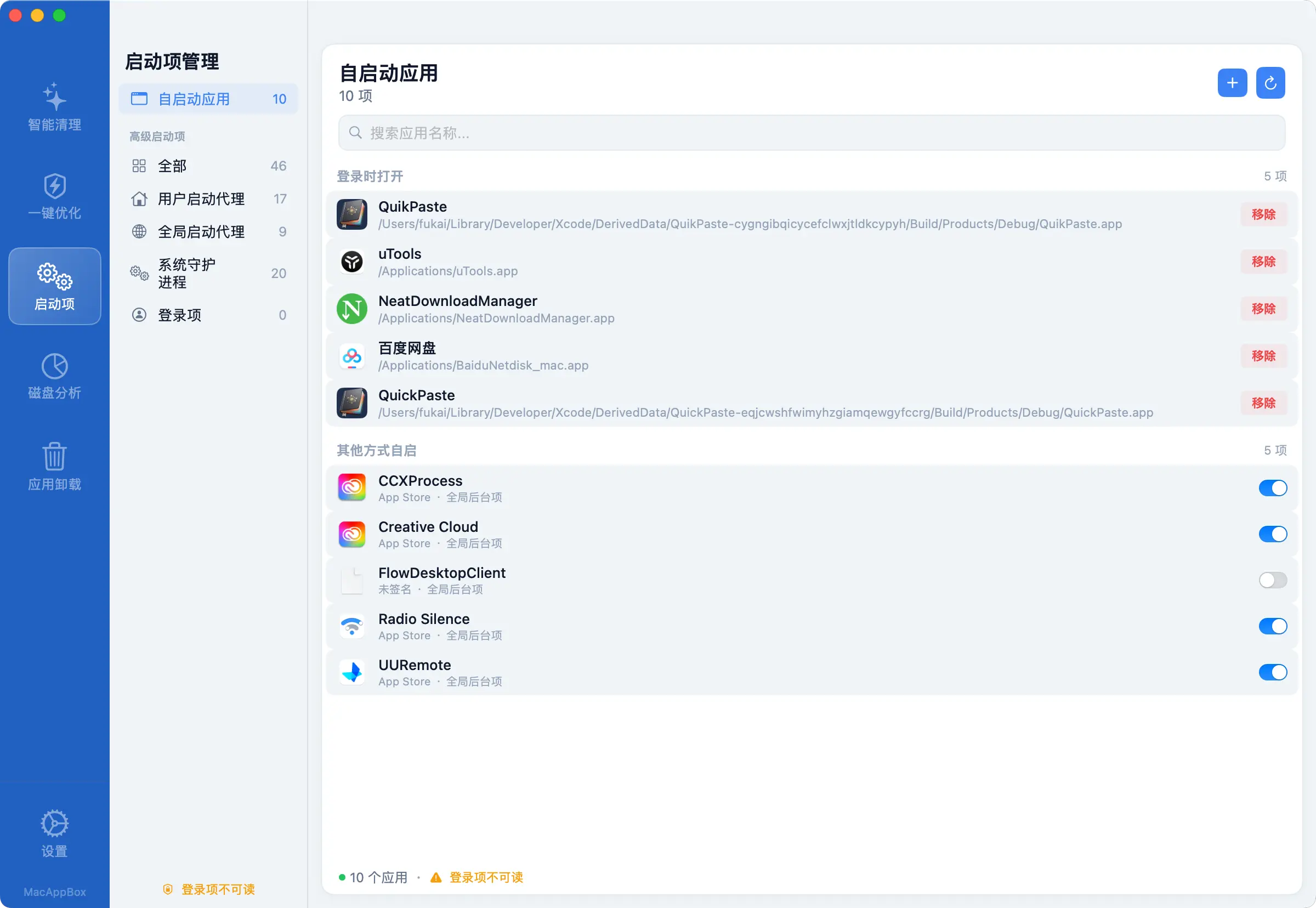Click the 10 个应用 status text
1316x908 pixels.
pyautogui.click(x=378, y=877)
